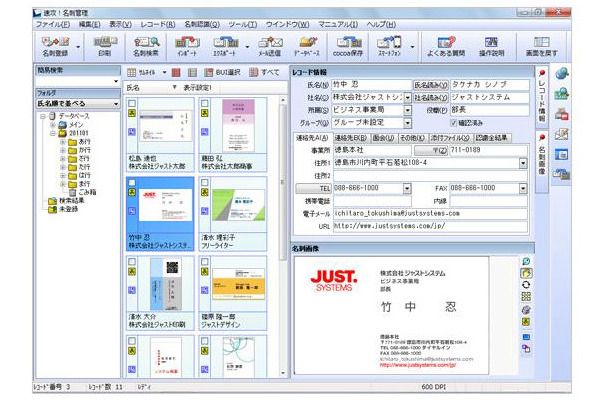
Task: Select the か行 folder in tree
Action: (x=79, y=150)
